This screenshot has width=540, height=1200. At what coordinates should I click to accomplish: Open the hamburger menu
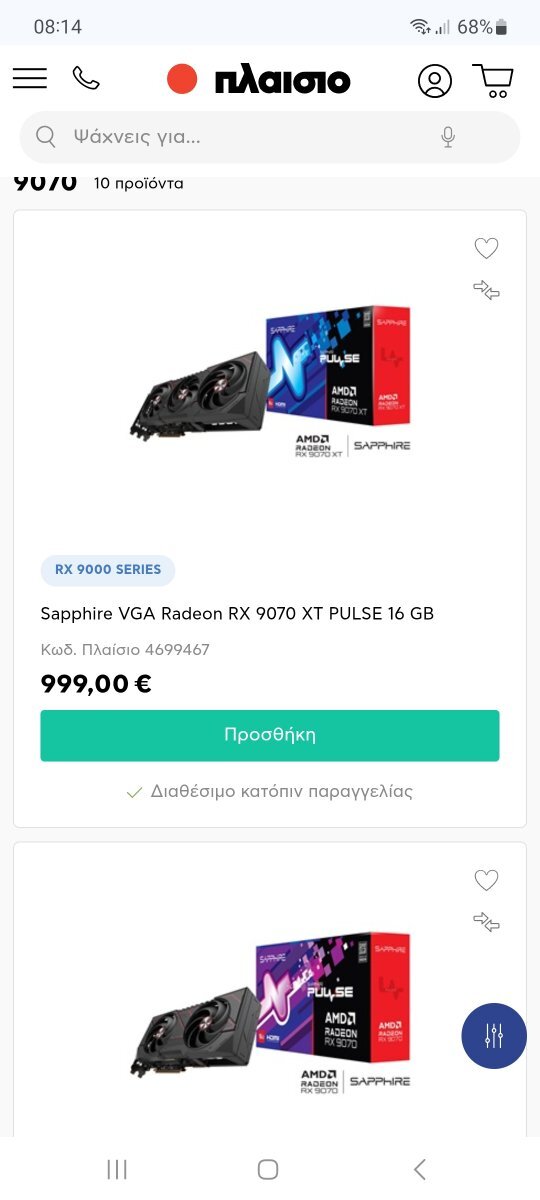click(30, 79)
